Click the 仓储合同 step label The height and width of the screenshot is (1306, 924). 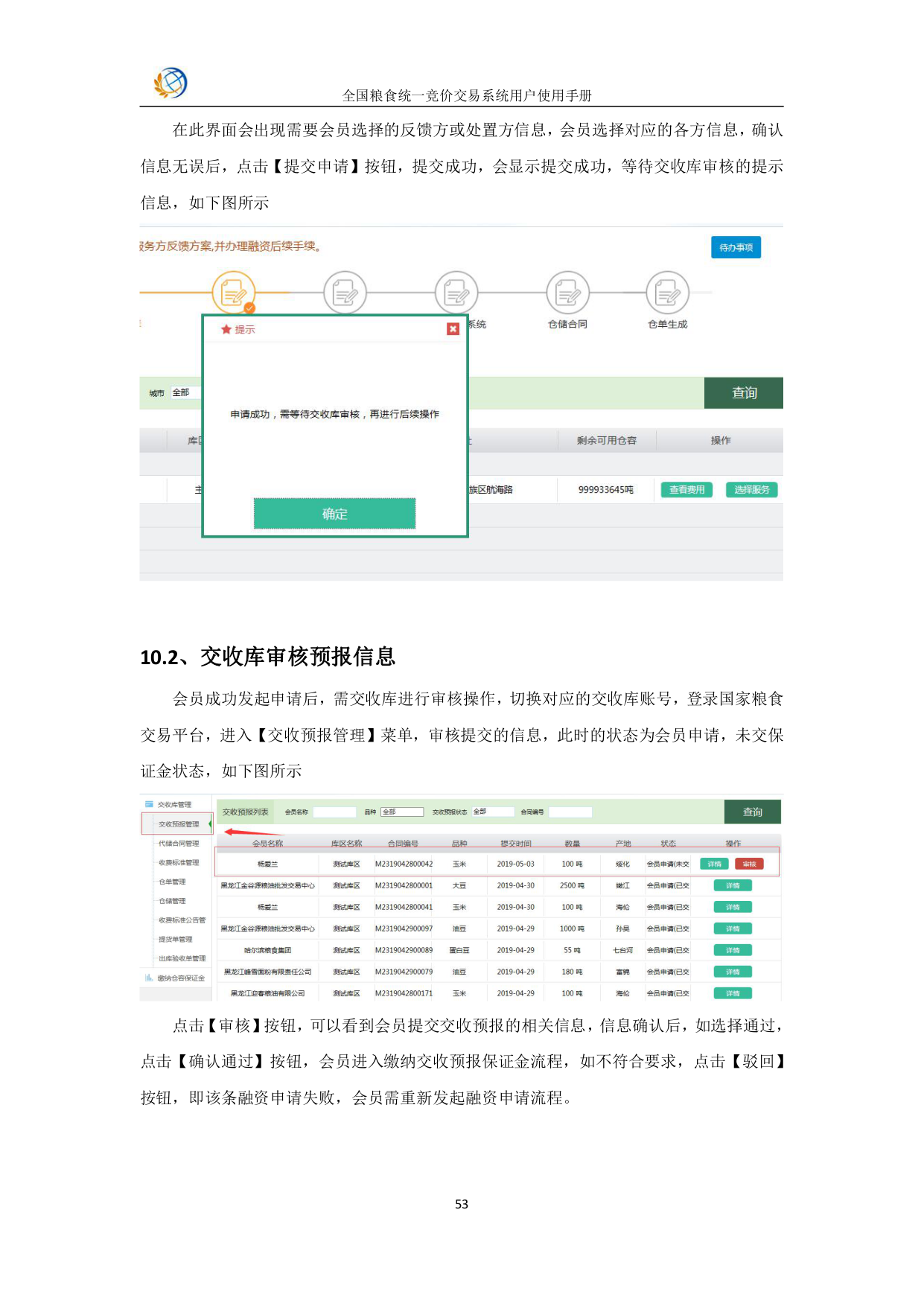click(567, 325)
